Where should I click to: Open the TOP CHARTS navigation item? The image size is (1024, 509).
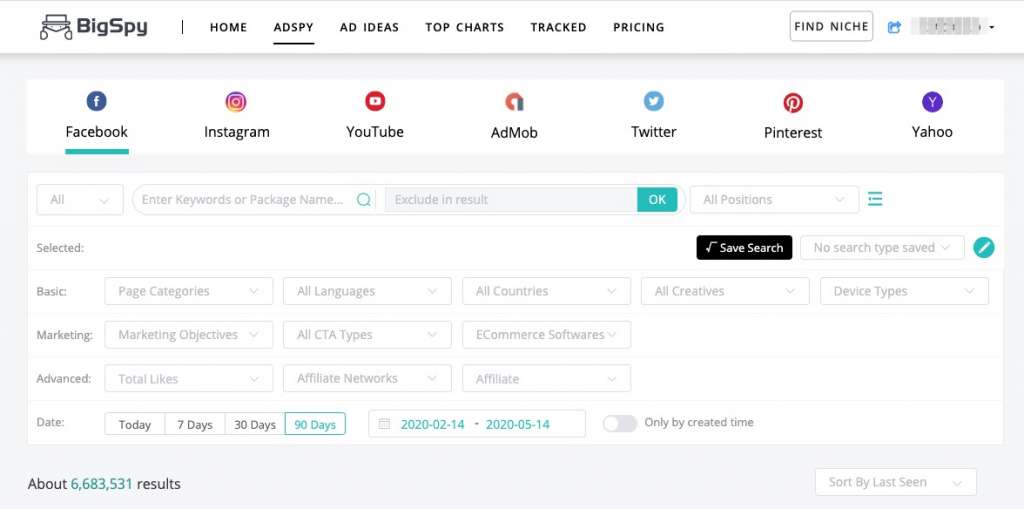click(465, 27)
